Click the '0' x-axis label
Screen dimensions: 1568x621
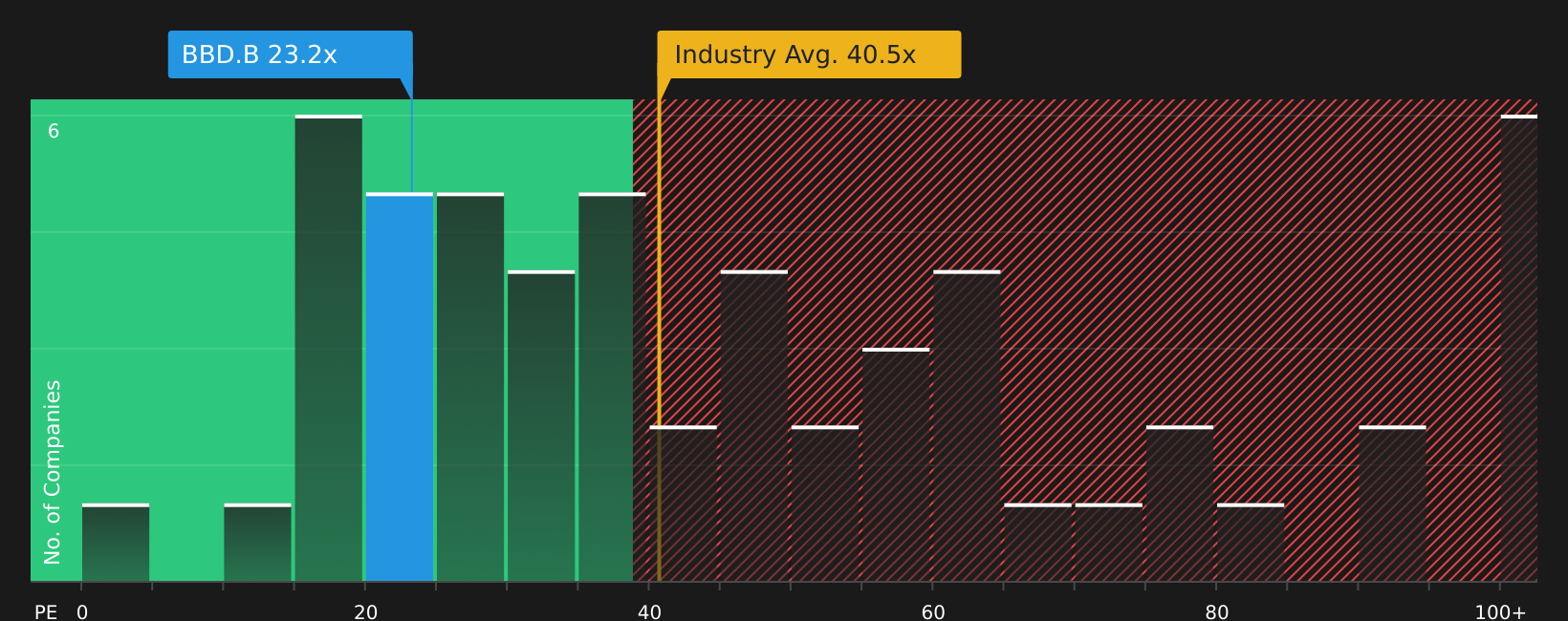[x=82, y=612]
